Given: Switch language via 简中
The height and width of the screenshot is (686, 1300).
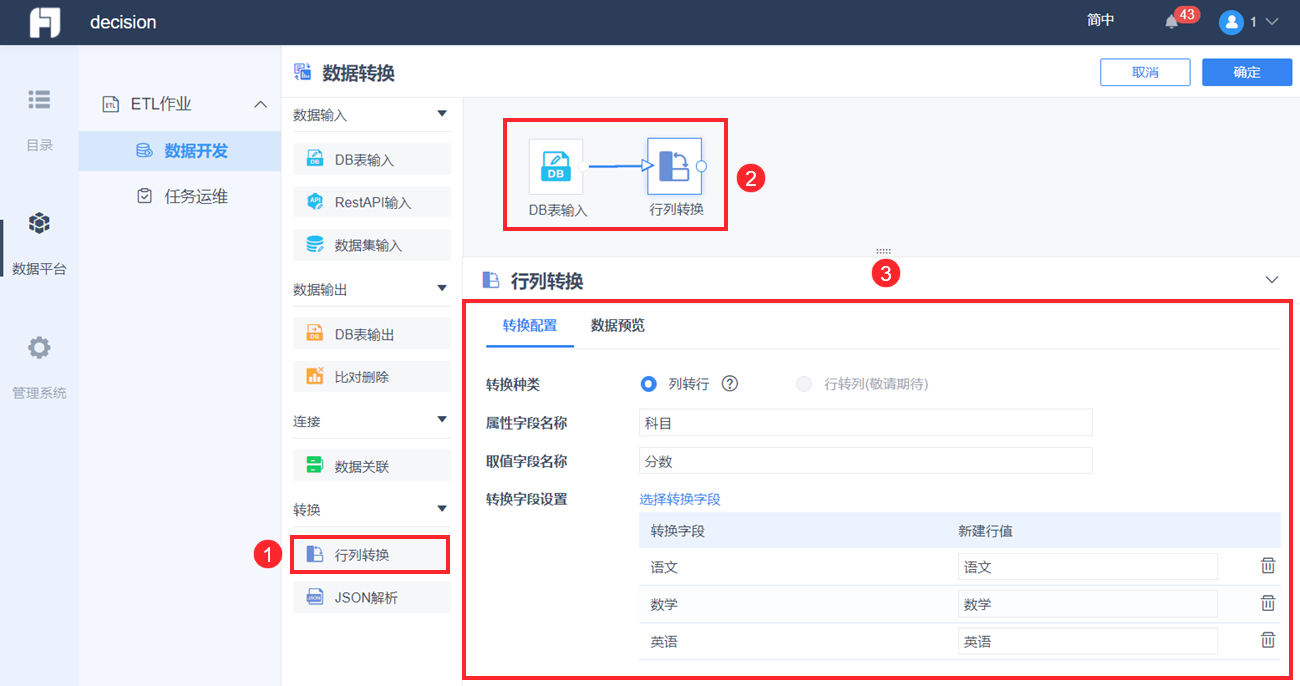Looking at the screenshot, I should (1101, 21).
